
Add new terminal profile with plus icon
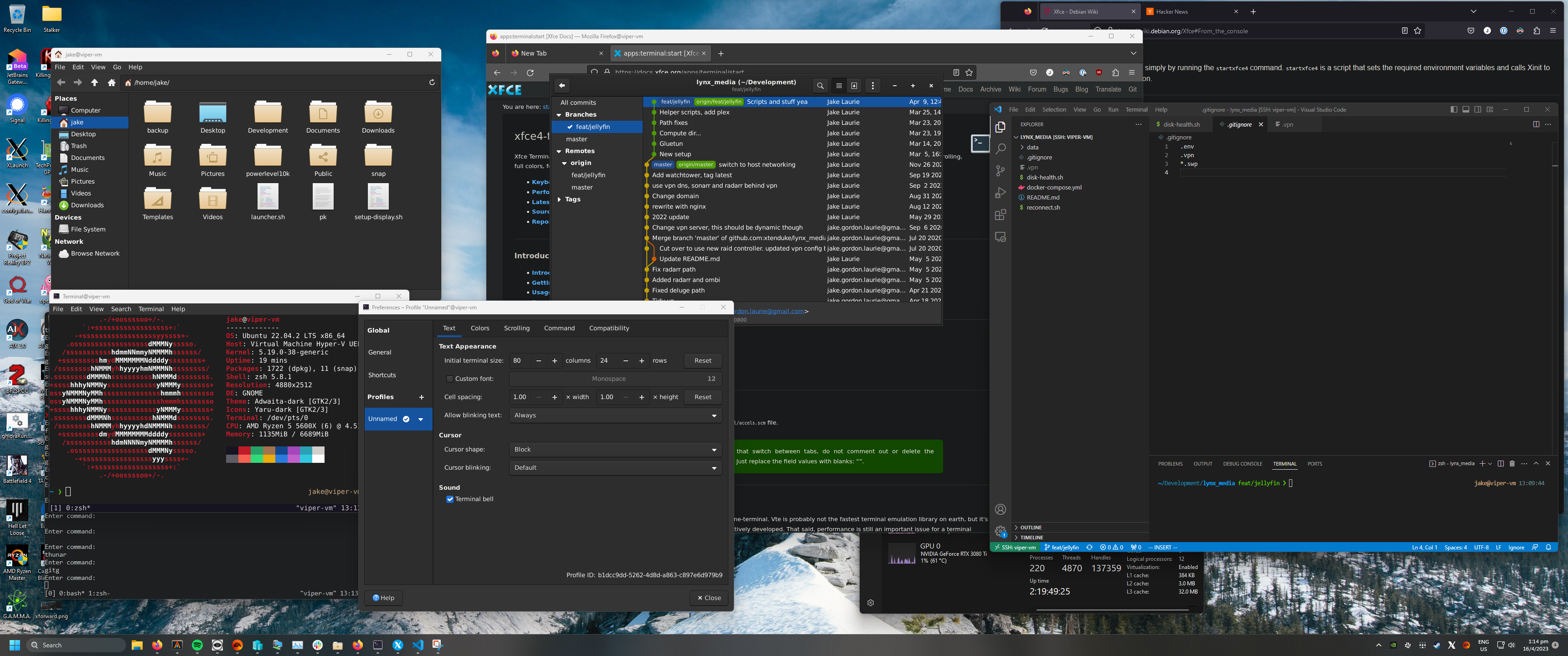[x=421, y=397]
